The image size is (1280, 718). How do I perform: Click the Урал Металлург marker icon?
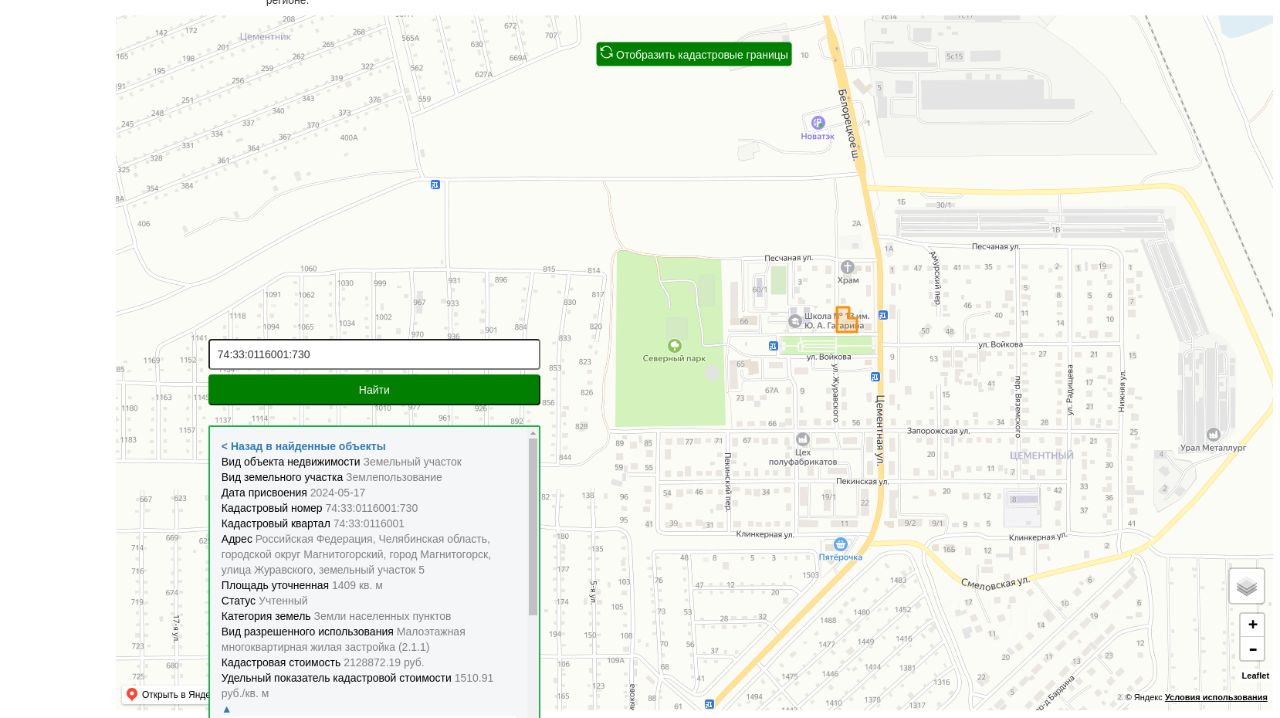(1213, 434)
